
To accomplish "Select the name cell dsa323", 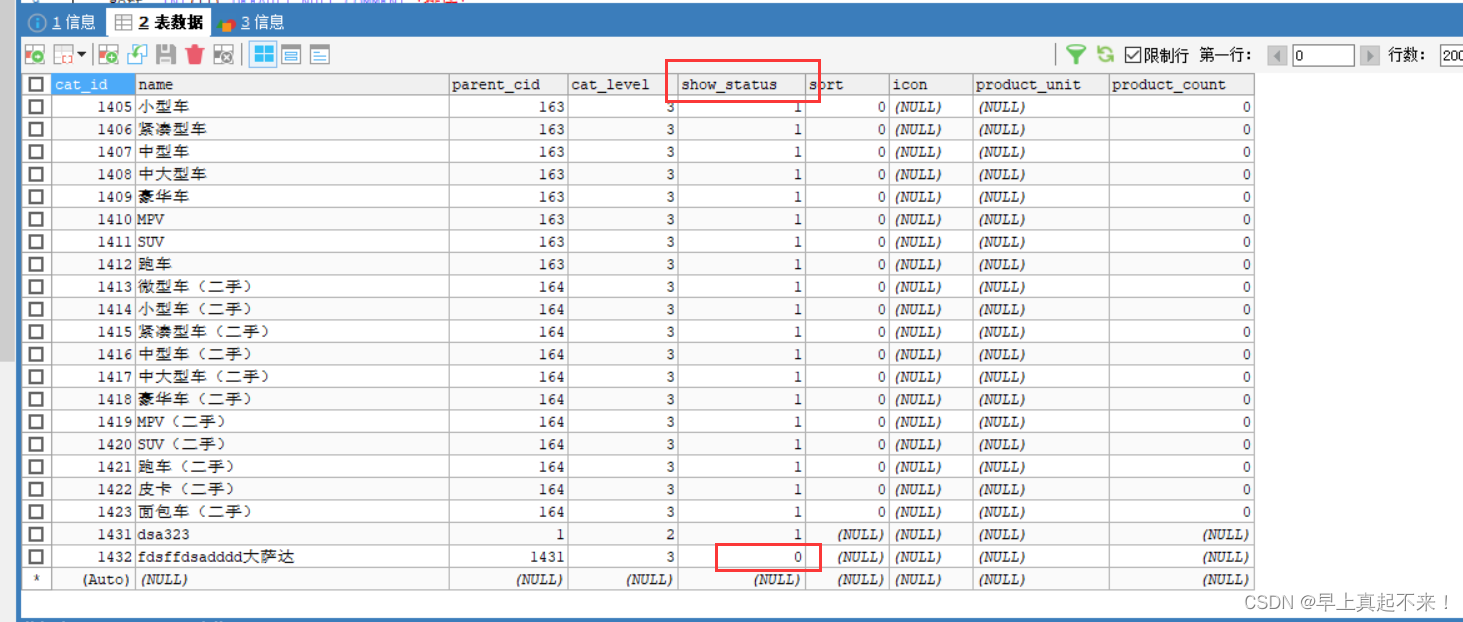I will pos(292,534).
